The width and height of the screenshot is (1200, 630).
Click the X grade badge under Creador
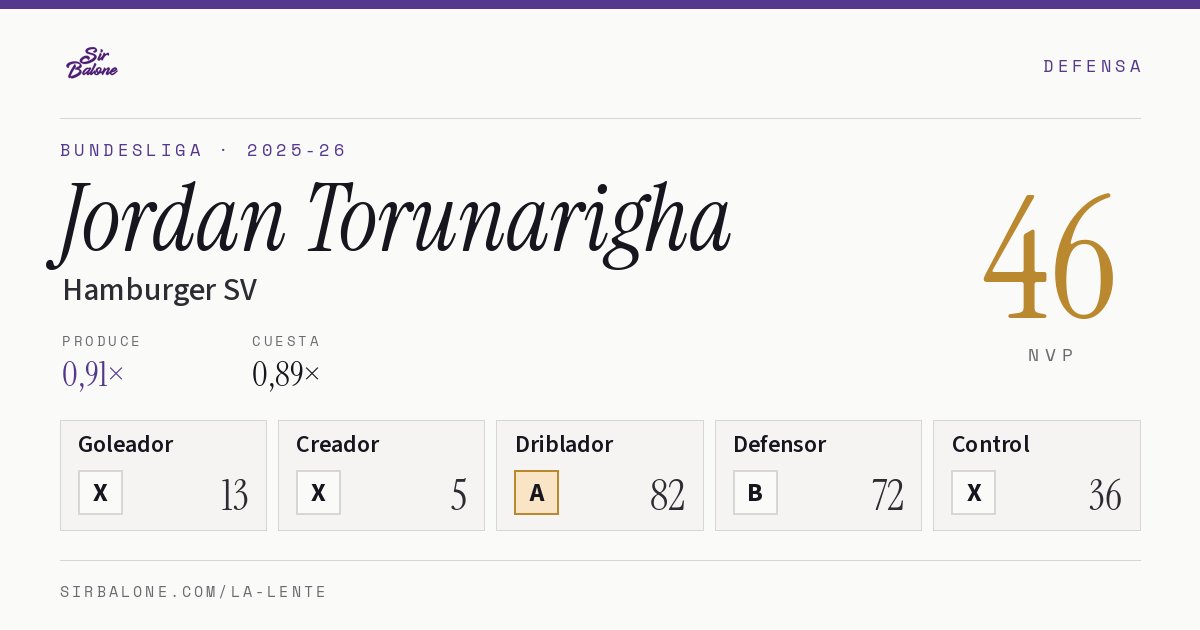(x=318, y=493)
